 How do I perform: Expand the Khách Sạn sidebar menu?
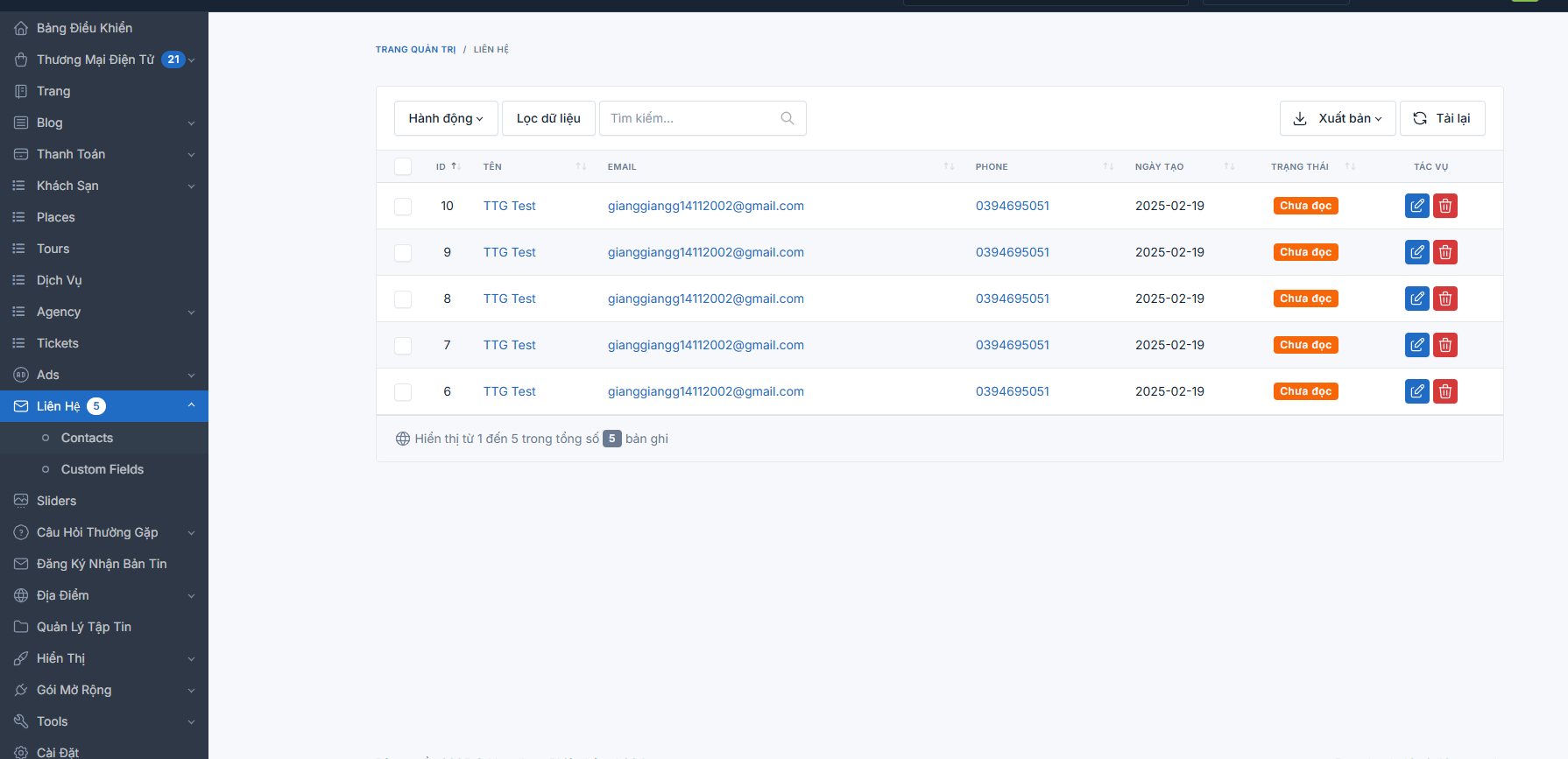(104, 186)
